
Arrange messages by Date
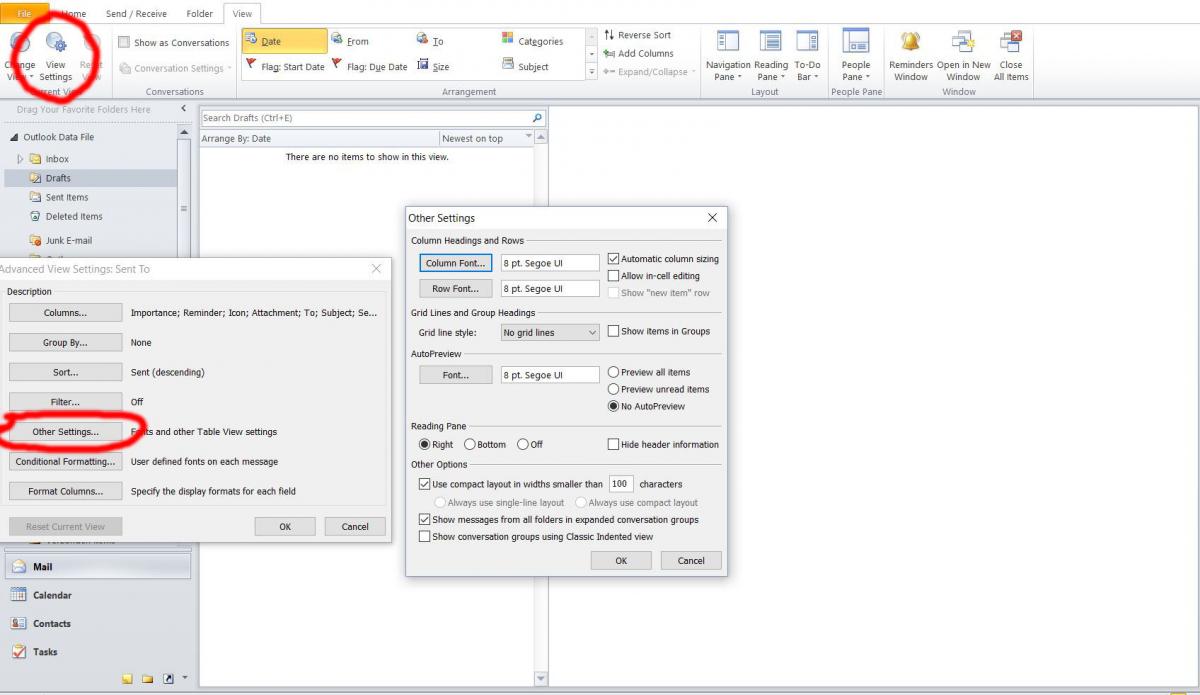284,41
